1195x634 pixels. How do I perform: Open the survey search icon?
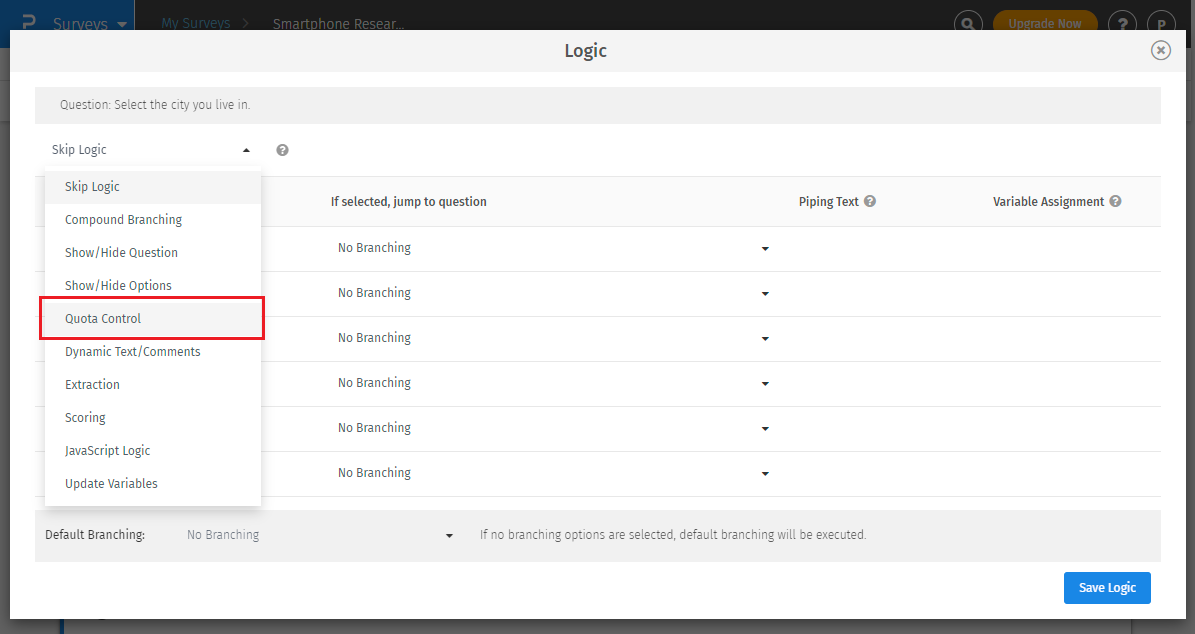click(x=968, y=21)
